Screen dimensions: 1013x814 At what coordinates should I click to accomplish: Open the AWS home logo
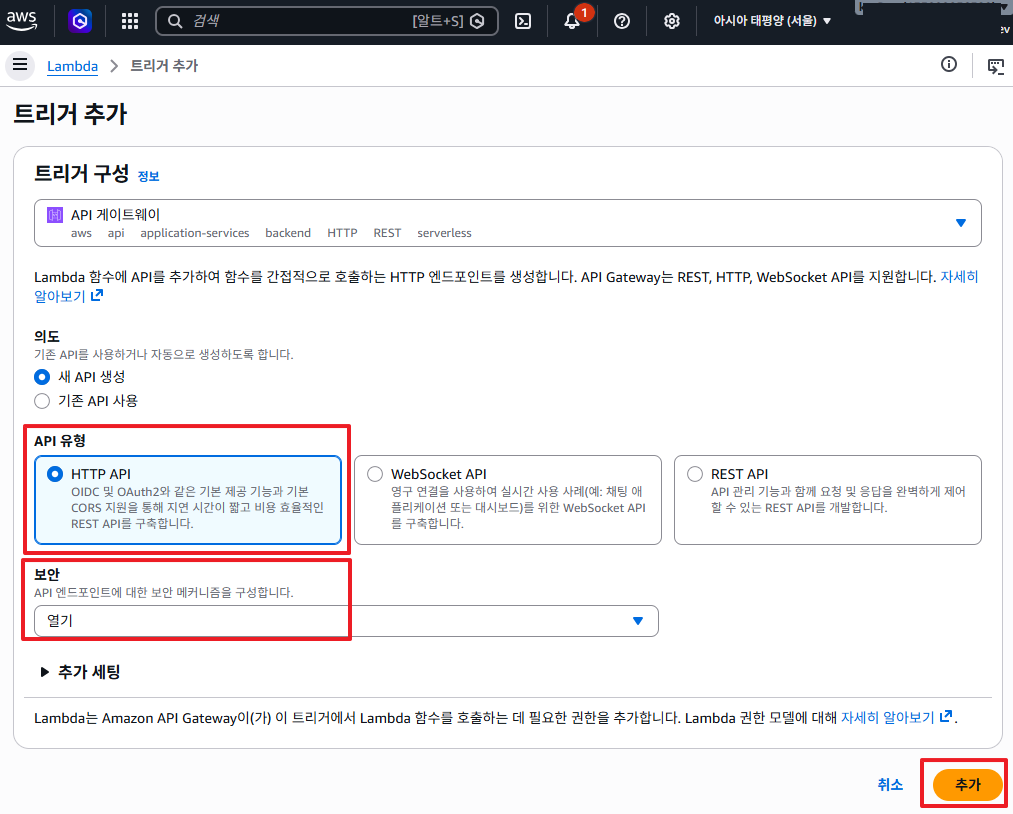(21, 21)
